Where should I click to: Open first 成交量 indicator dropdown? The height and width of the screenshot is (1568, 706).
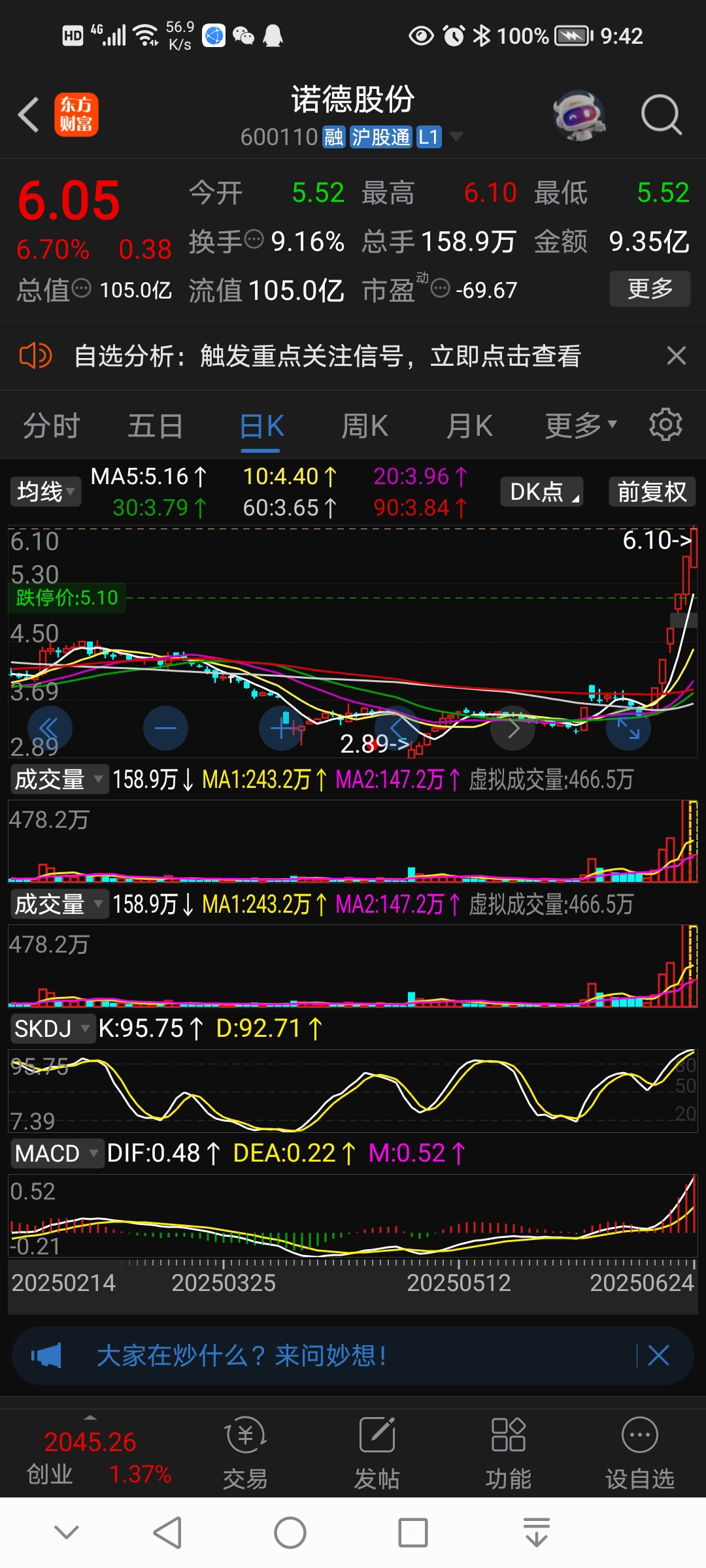pyautogui.click(x=59, y=779)
